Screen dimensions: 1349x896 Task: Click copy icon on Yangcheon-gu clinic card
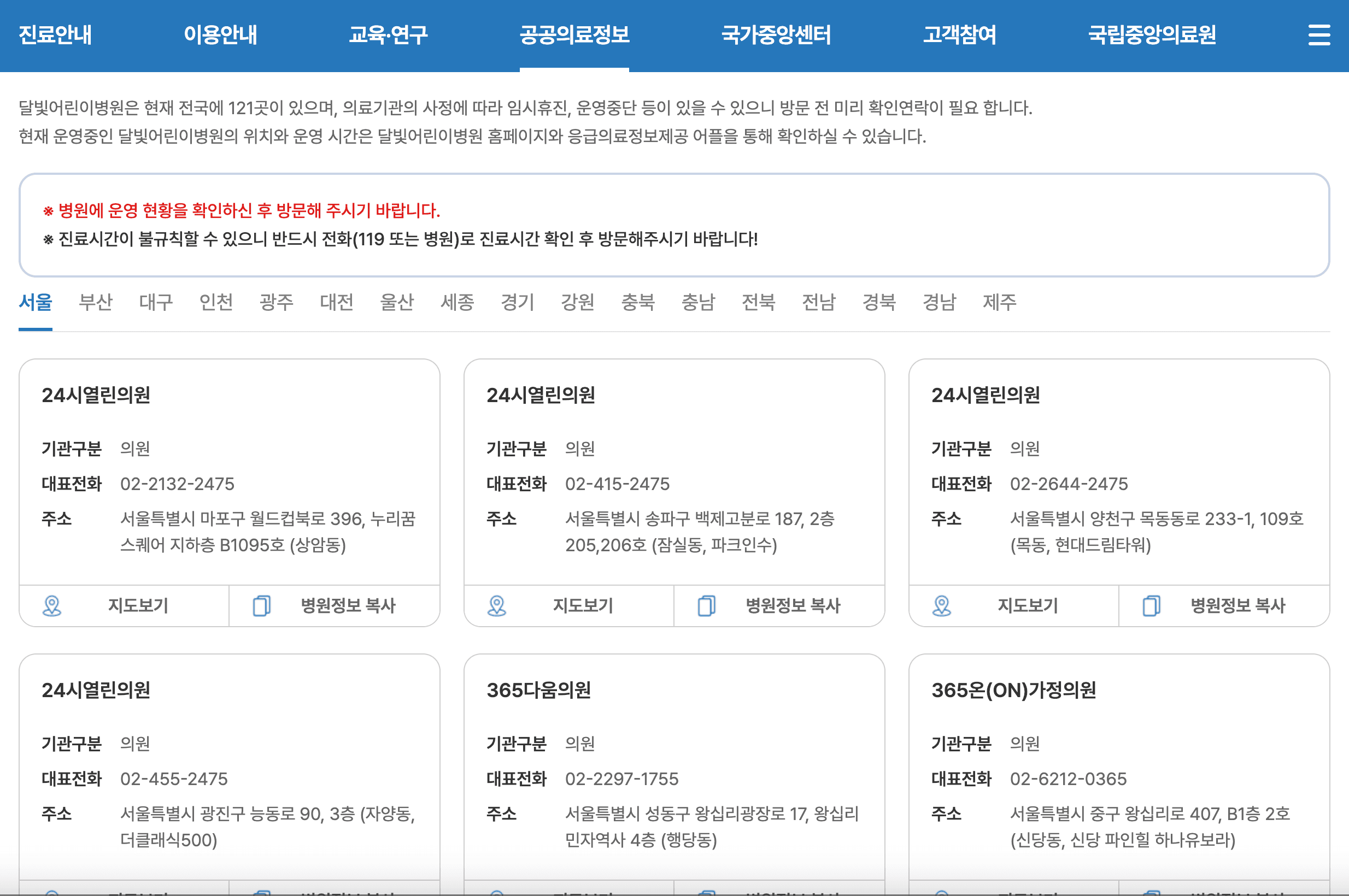(x=1151, y=606)
